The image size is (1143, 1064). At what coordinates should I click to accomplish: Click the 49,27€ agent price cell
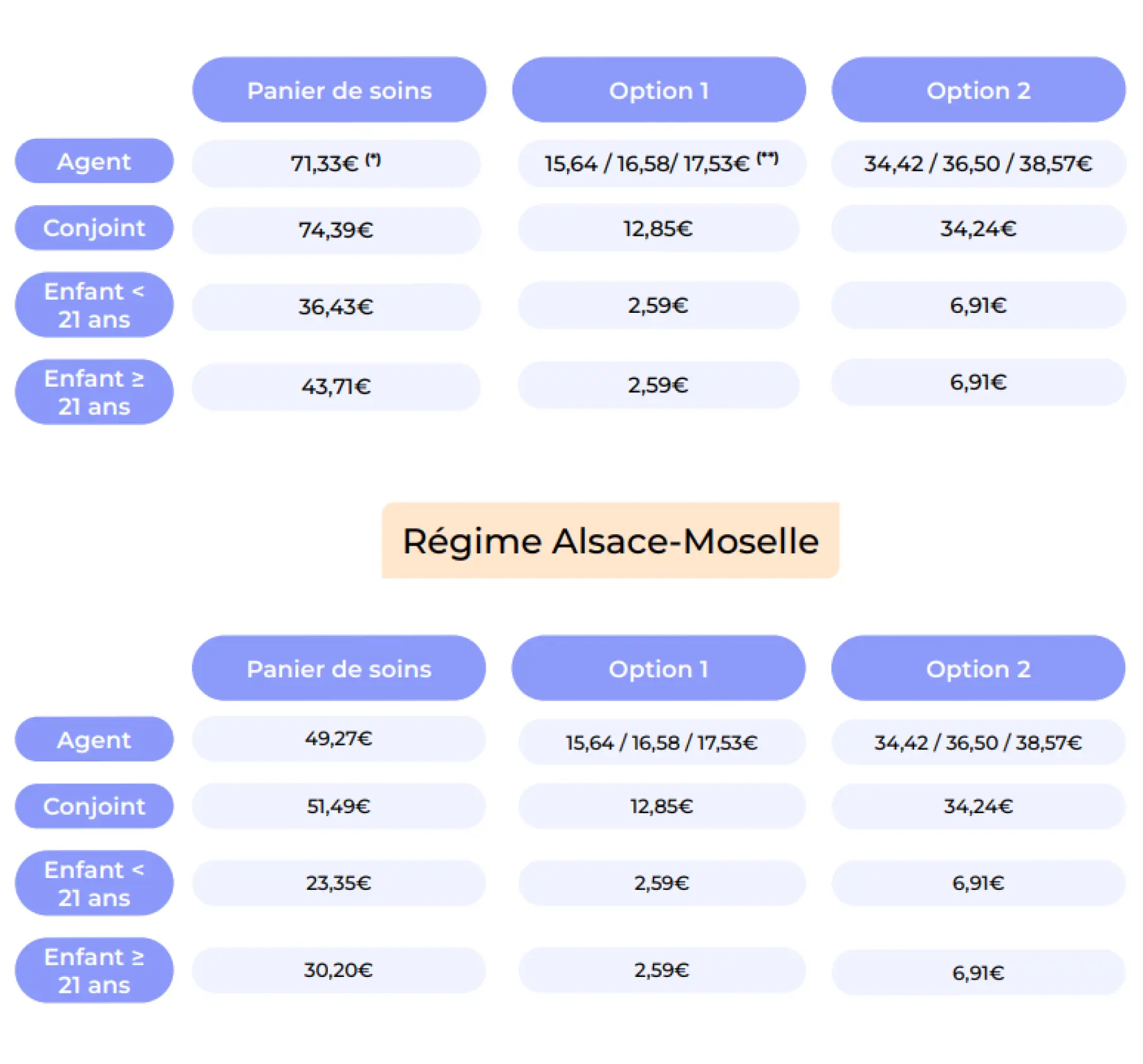(x=339, y=739)
